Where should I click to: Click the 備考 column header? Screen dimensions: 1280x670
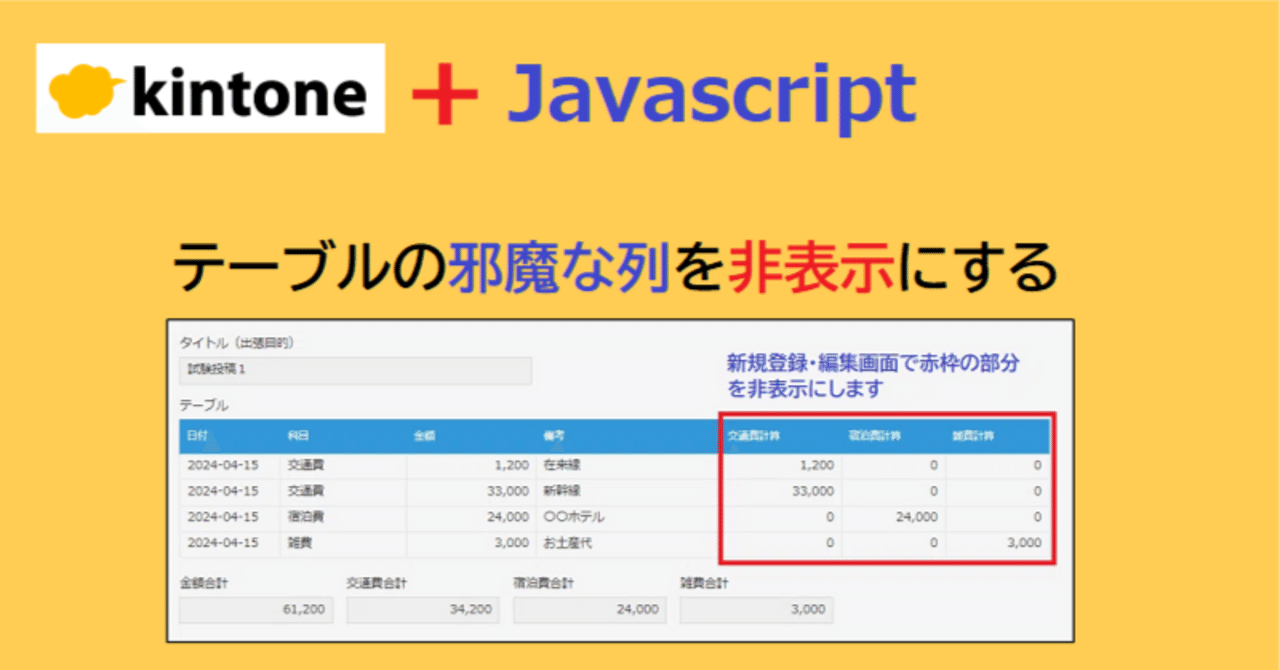(555, 436)
